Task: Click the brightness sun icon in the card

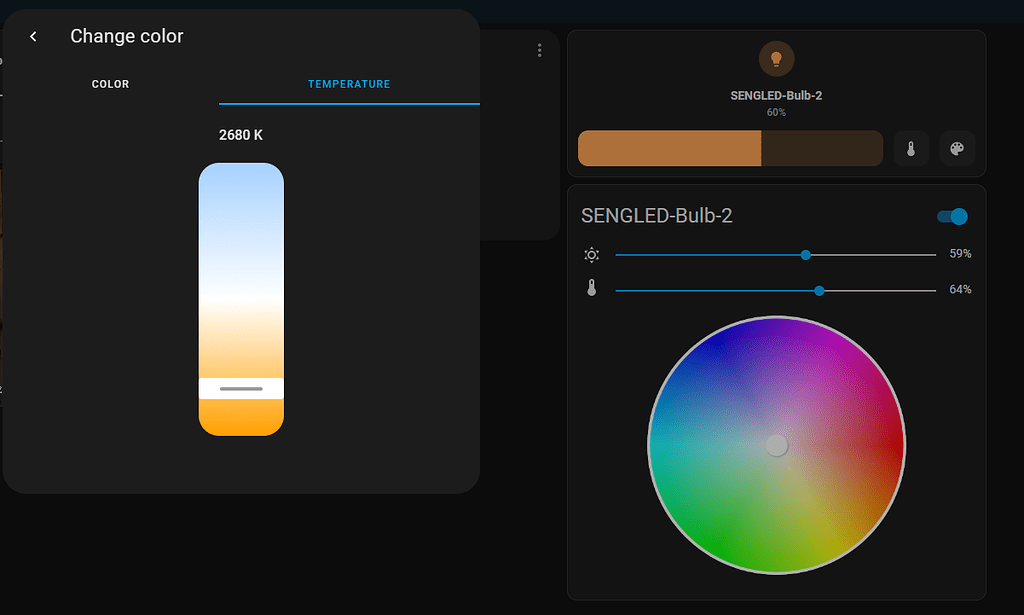Action: [x=592, y=254]
